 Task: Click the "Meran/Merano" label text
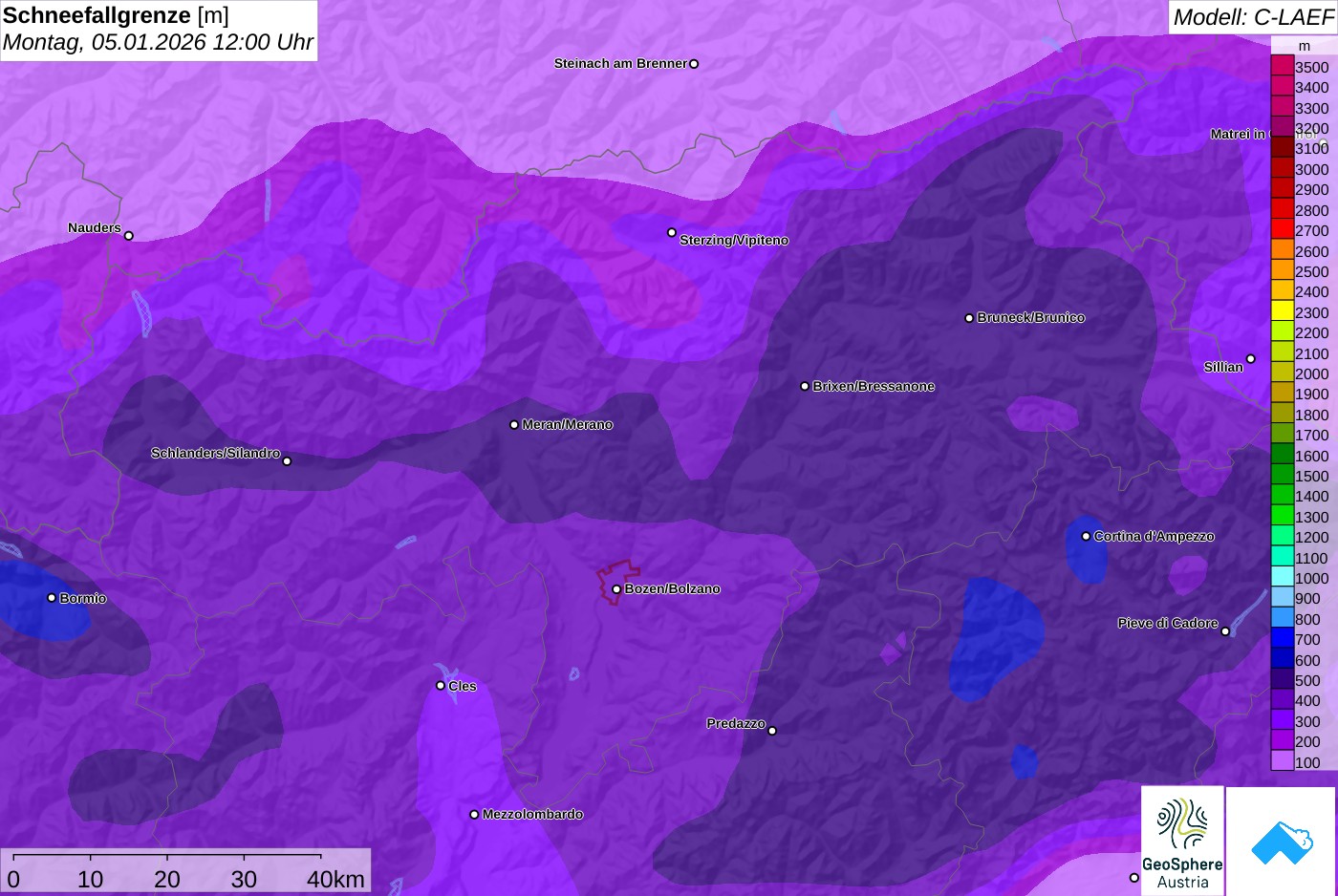pyautogui.click(x=568, y=425)
